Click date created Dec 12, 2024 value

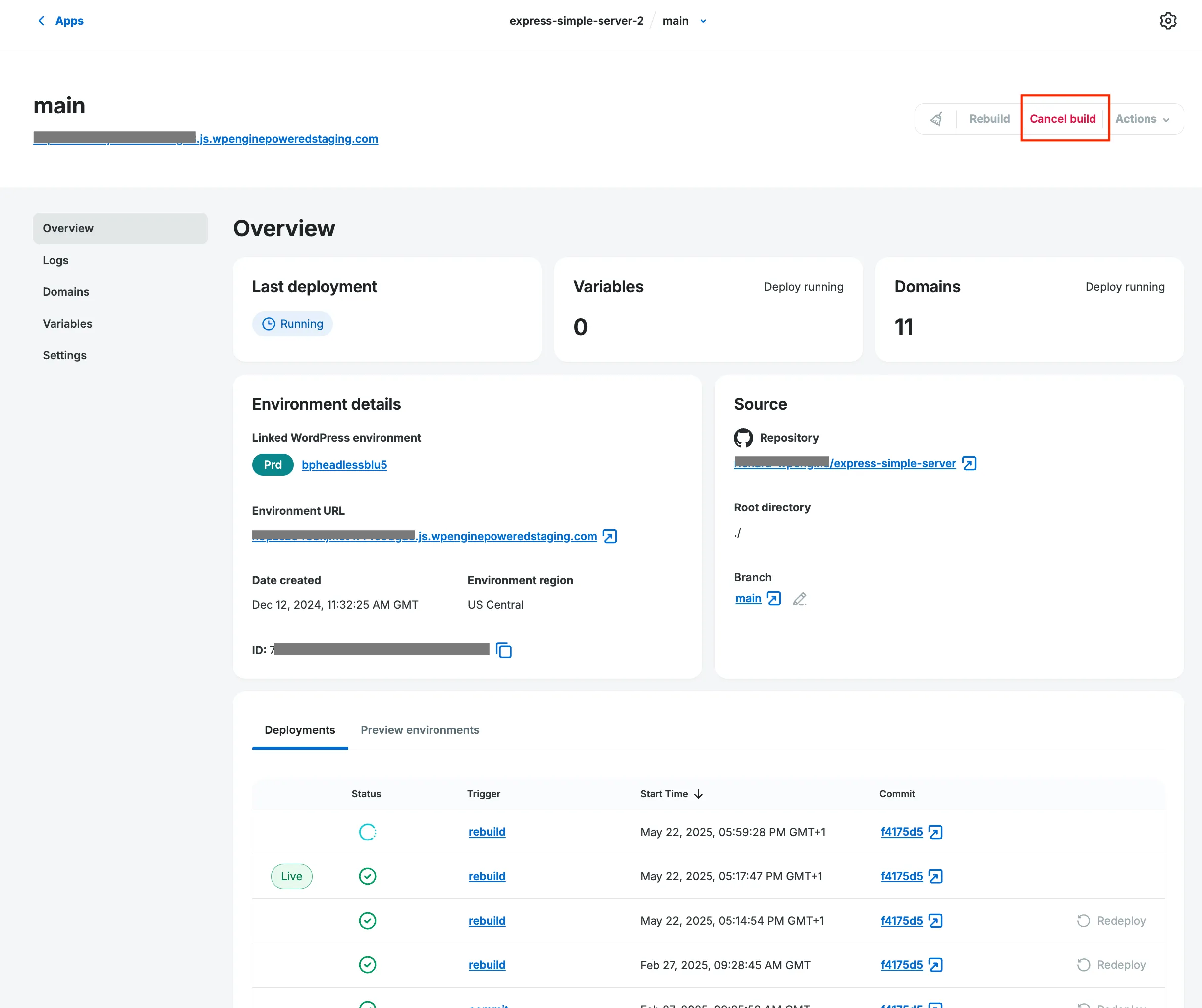[335, 605]
